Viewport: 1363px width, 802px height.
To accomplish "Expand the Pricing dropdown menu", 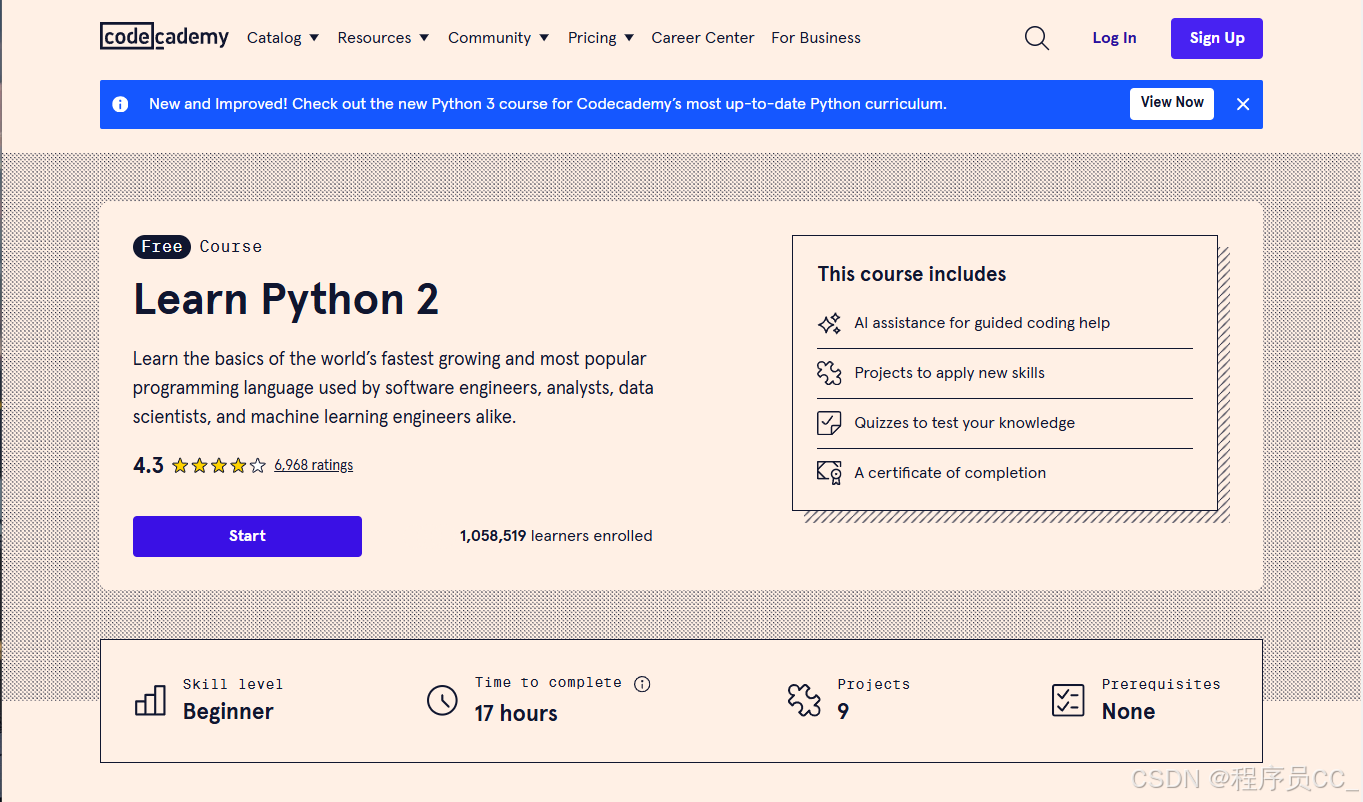I will (x=601, y=38).
